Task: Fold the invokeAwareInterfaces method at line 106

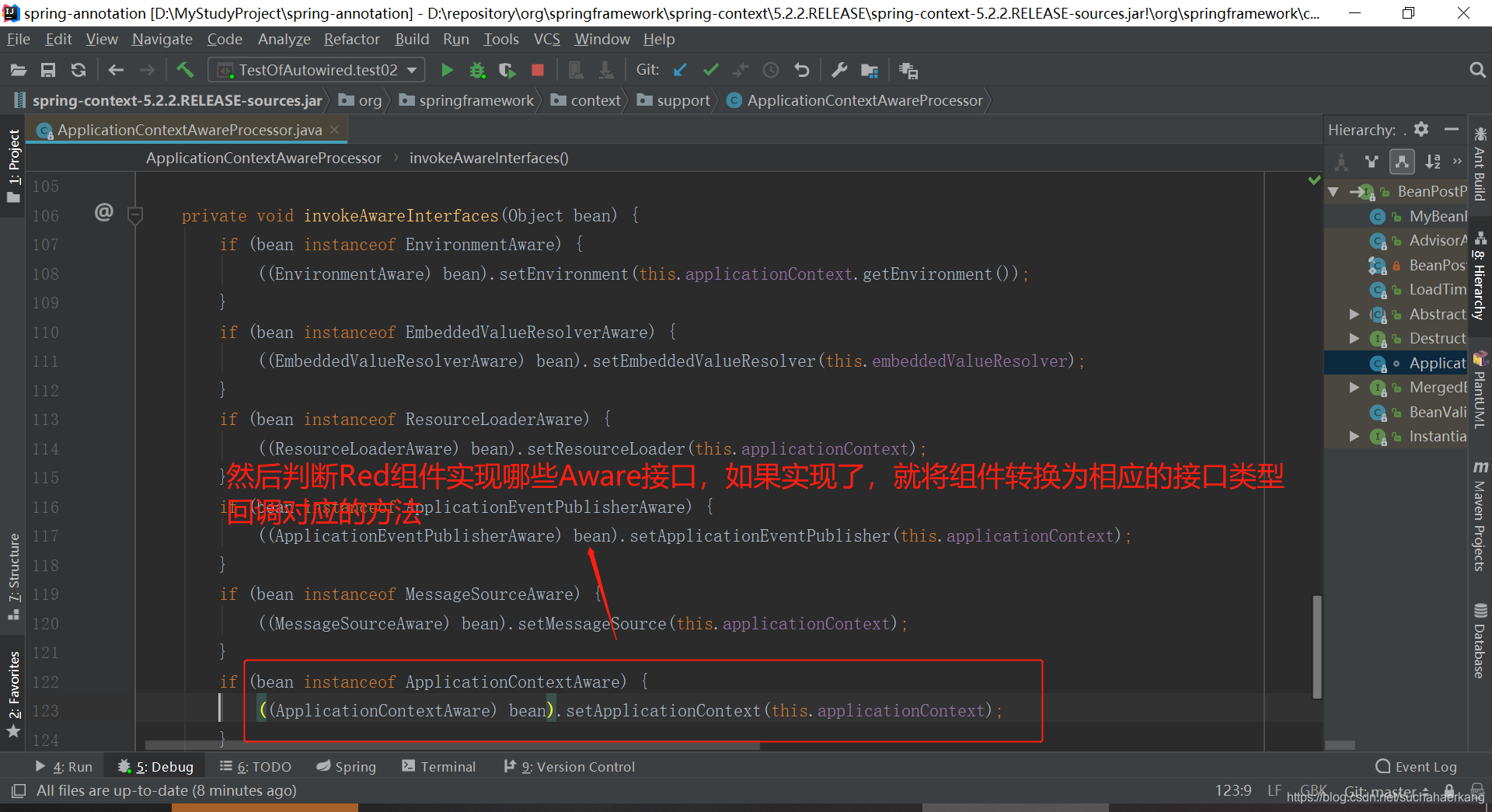Action: [x=135, y=214]
